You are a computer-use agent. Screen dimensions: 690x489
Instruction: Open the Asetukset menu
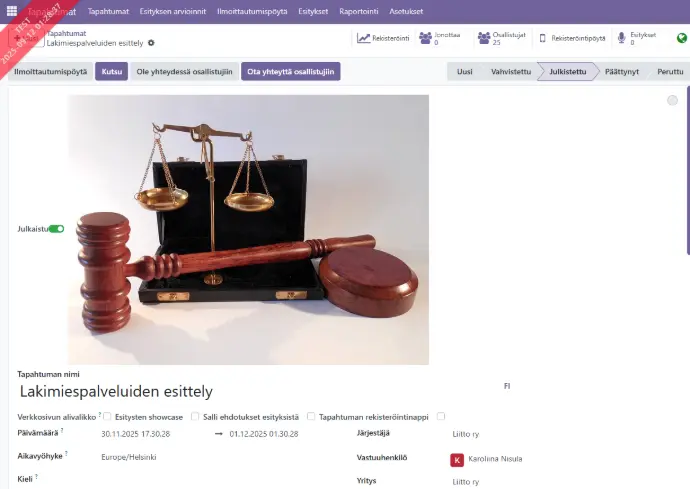coord(406,11)
